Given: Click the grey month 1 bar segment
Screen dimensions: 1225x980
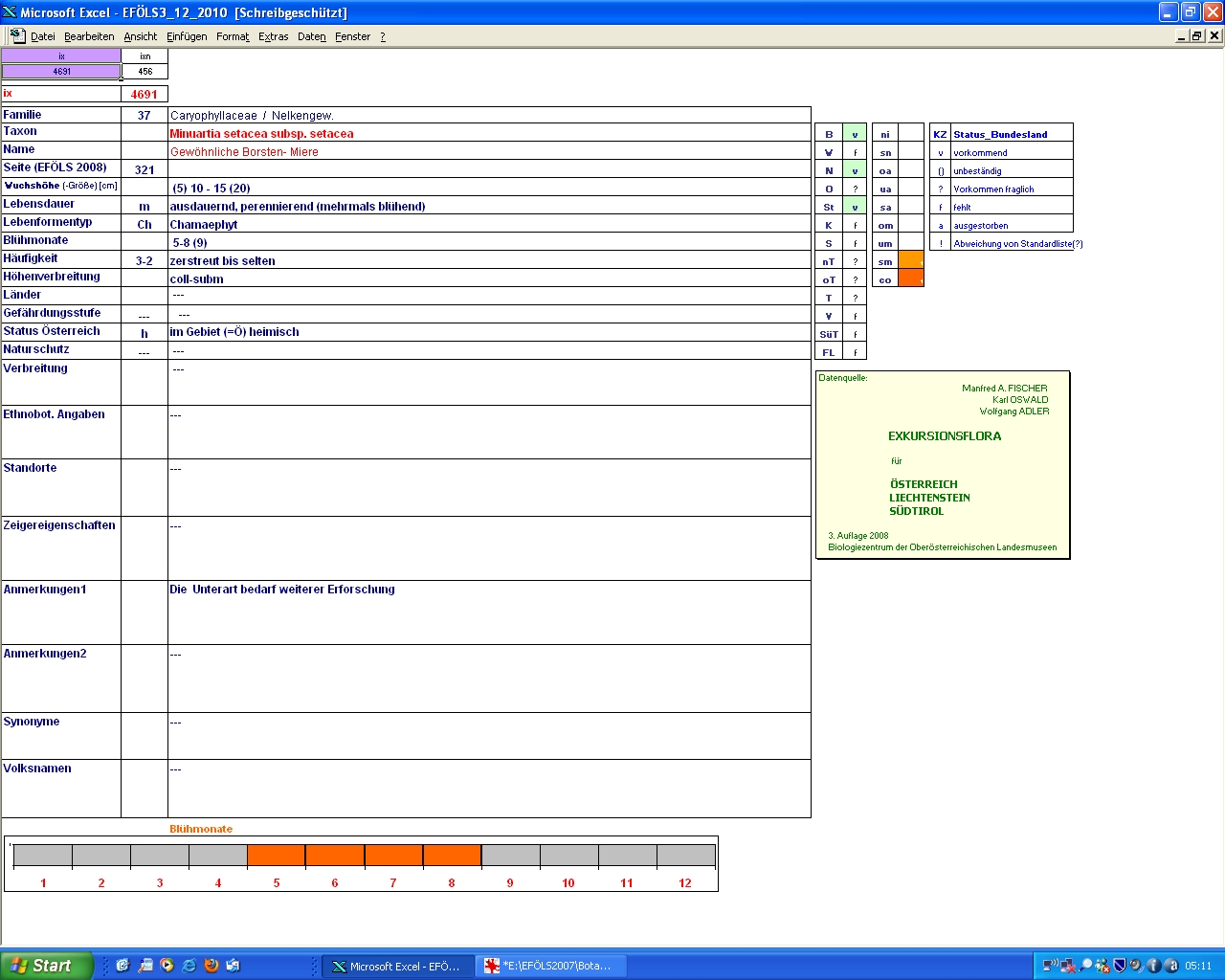Looking at the screenshot, I should click(x=43, y=856).
